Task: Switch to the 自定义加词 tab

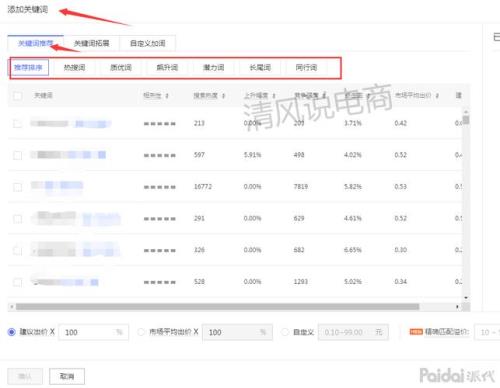Action: tap(147, 43)
